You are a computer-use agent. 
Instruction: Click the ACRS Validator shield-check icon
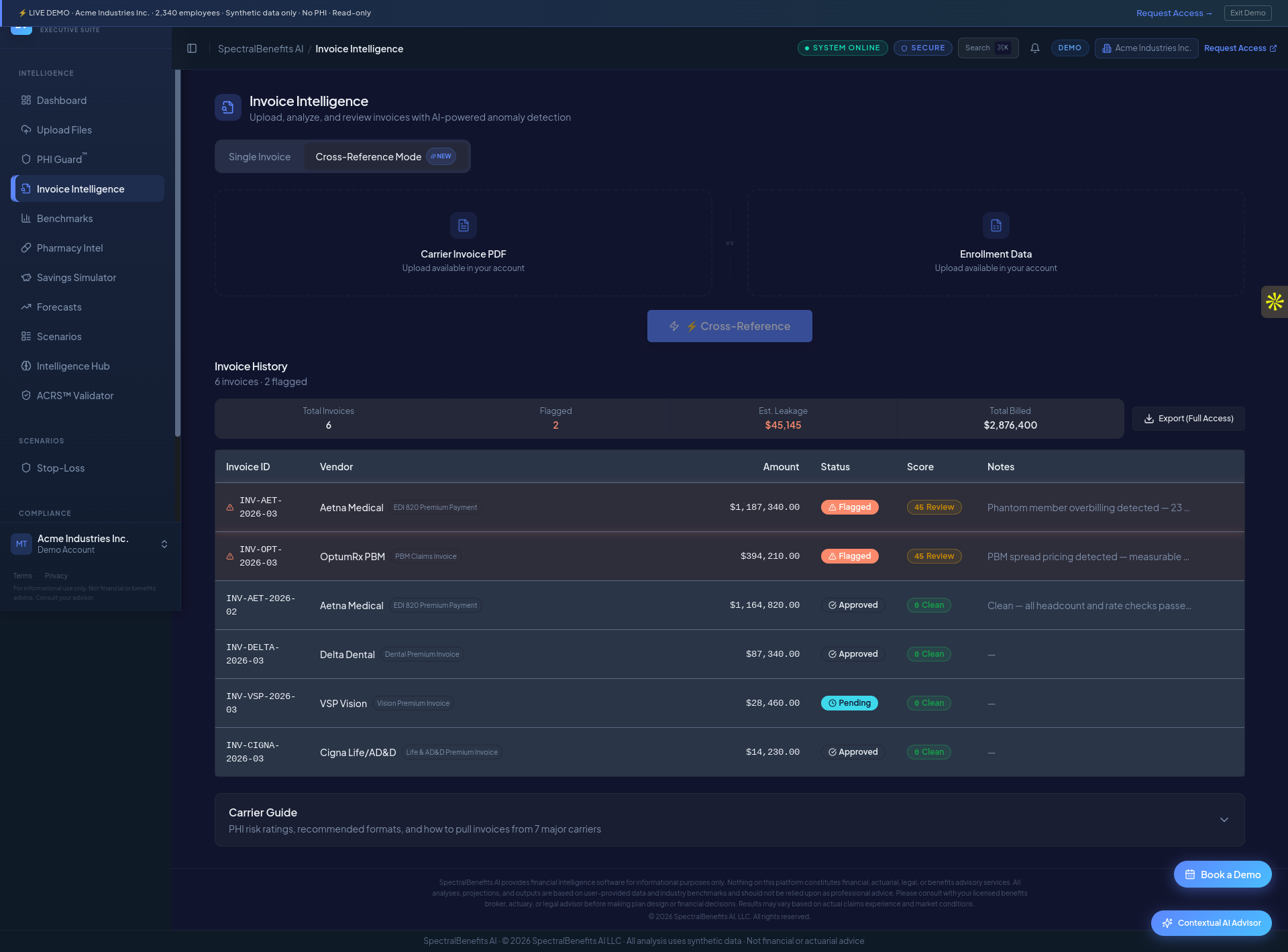(x=26, y=395)
